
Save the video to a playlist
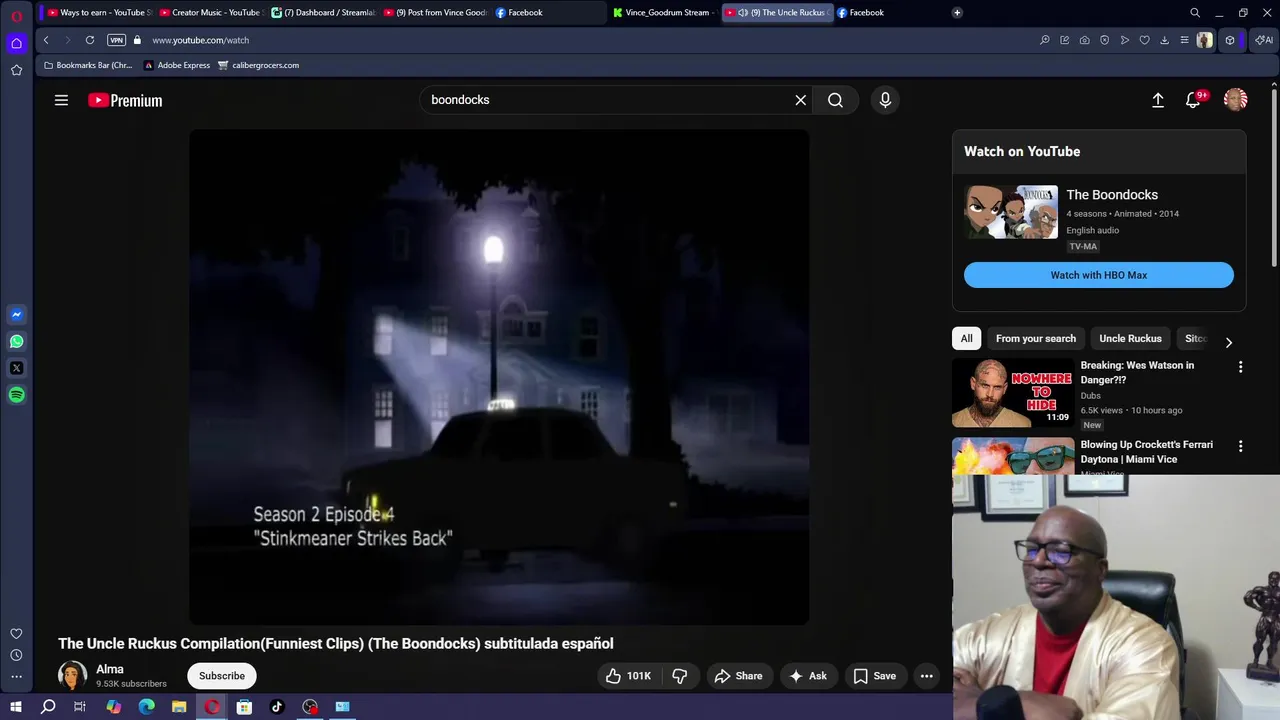(874, 676)
